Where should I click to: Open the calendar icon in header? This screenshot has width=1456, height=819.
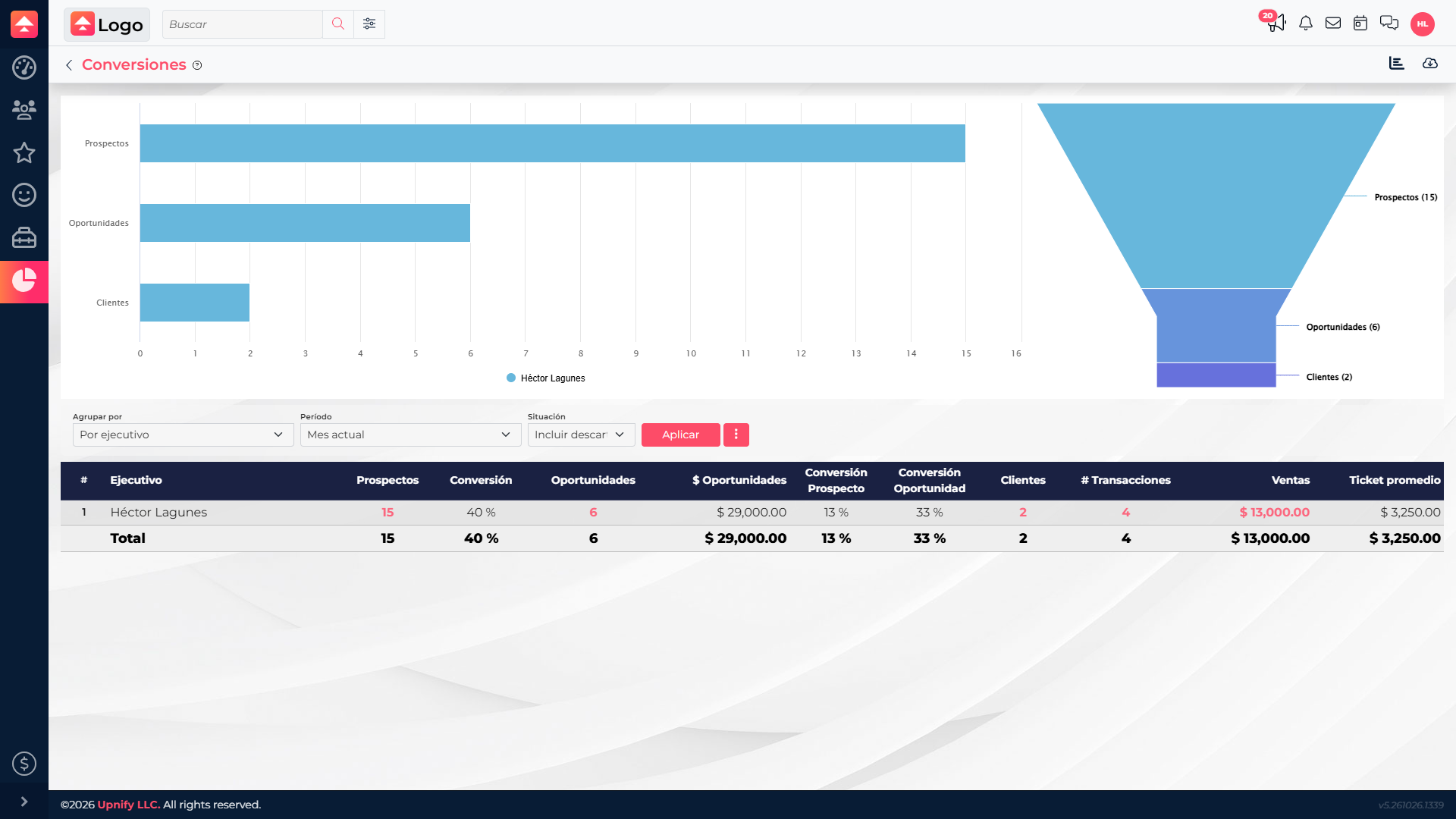pos(1360,24)
